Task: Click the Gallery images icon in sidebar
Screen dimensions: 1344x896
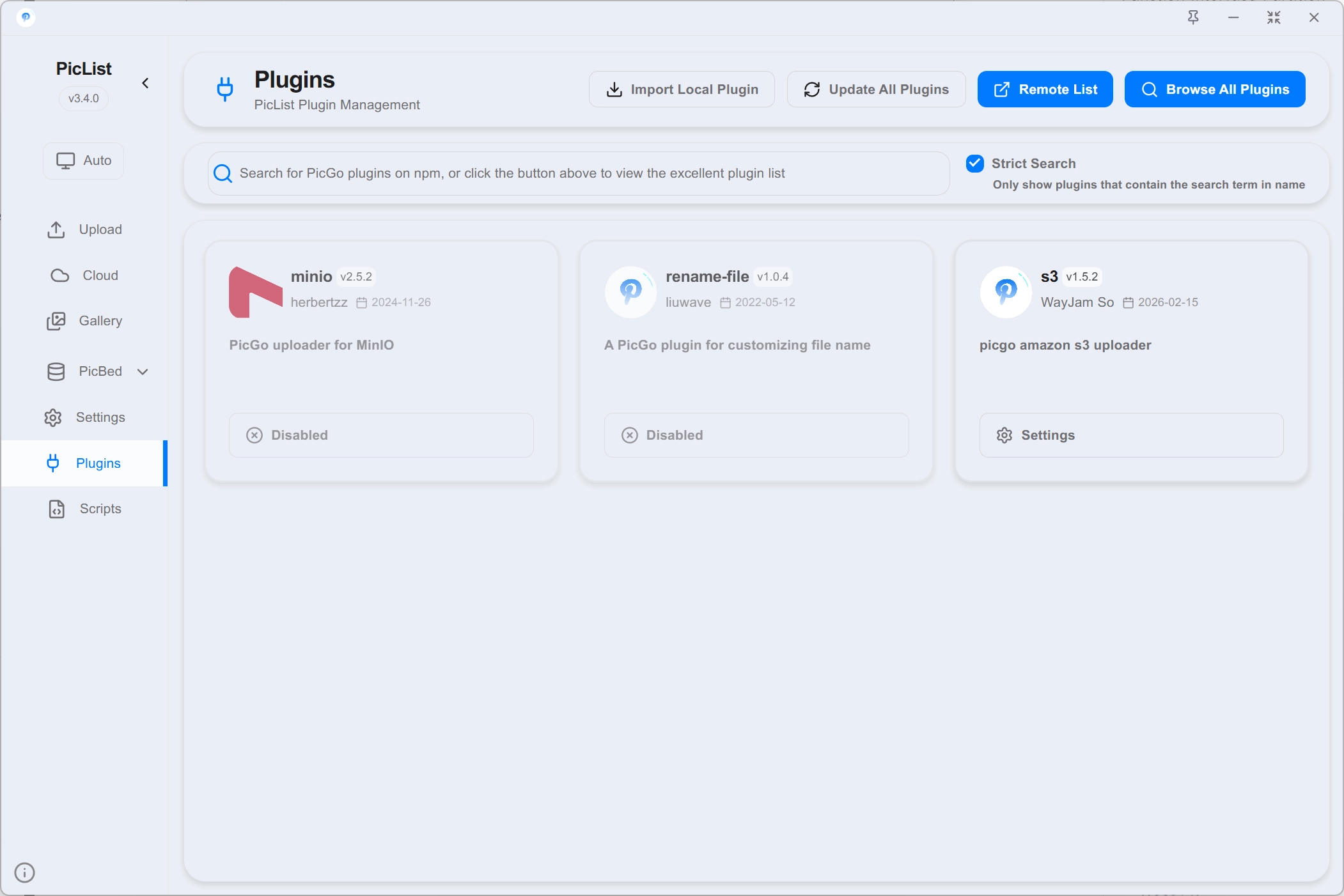Action: click(56, 321)
